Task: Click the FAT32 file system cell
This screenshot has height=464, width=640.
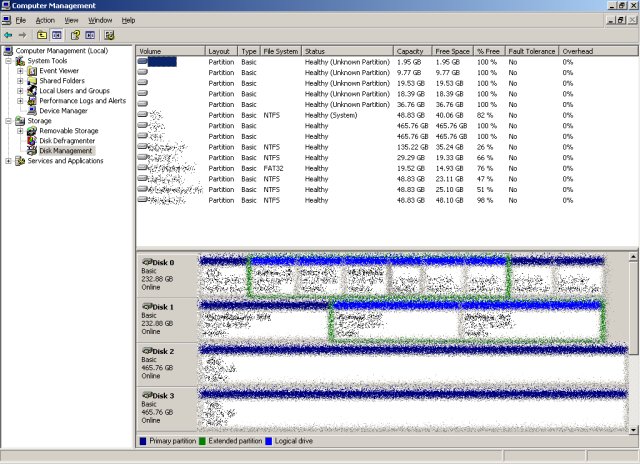Action: [x=273, y=168]
